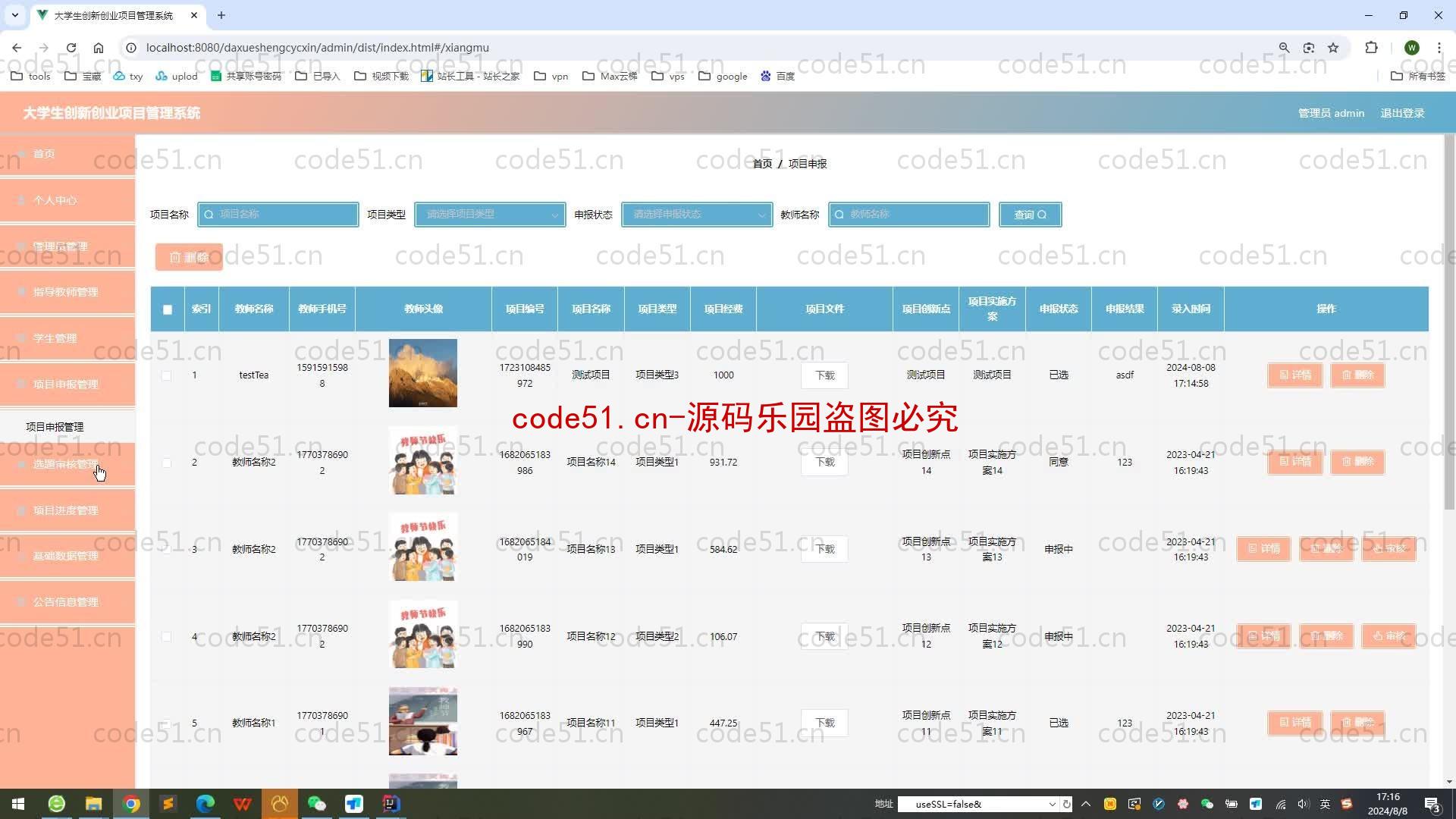Click the 选题审核管理 sidebar icon
The width and height of the screenshot is (1456, 819).
point(65,464)
